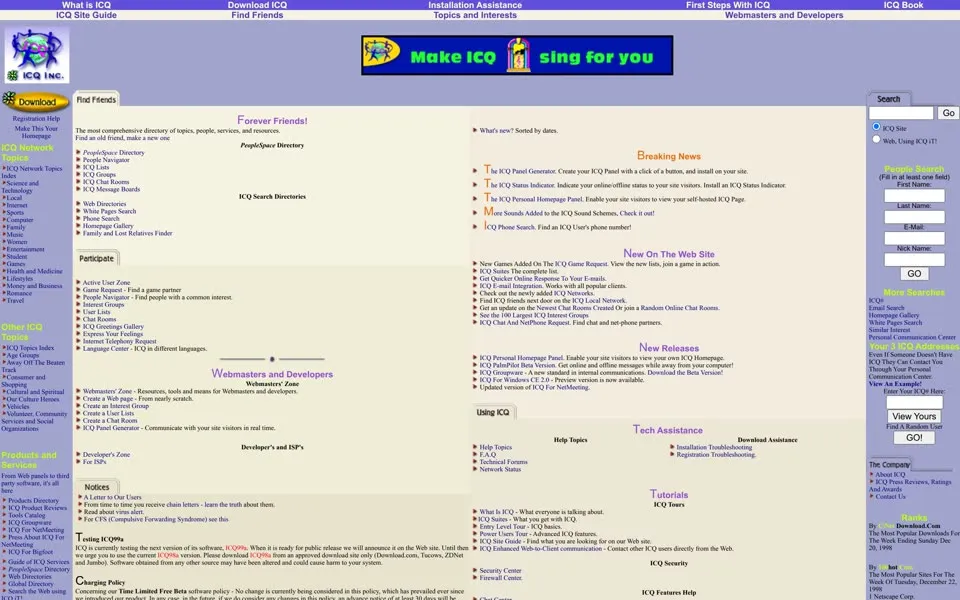Screen dimensions: 960x600
Task: Open Family and Lost Relatives Finder link
Action: (x=127, y=233)
